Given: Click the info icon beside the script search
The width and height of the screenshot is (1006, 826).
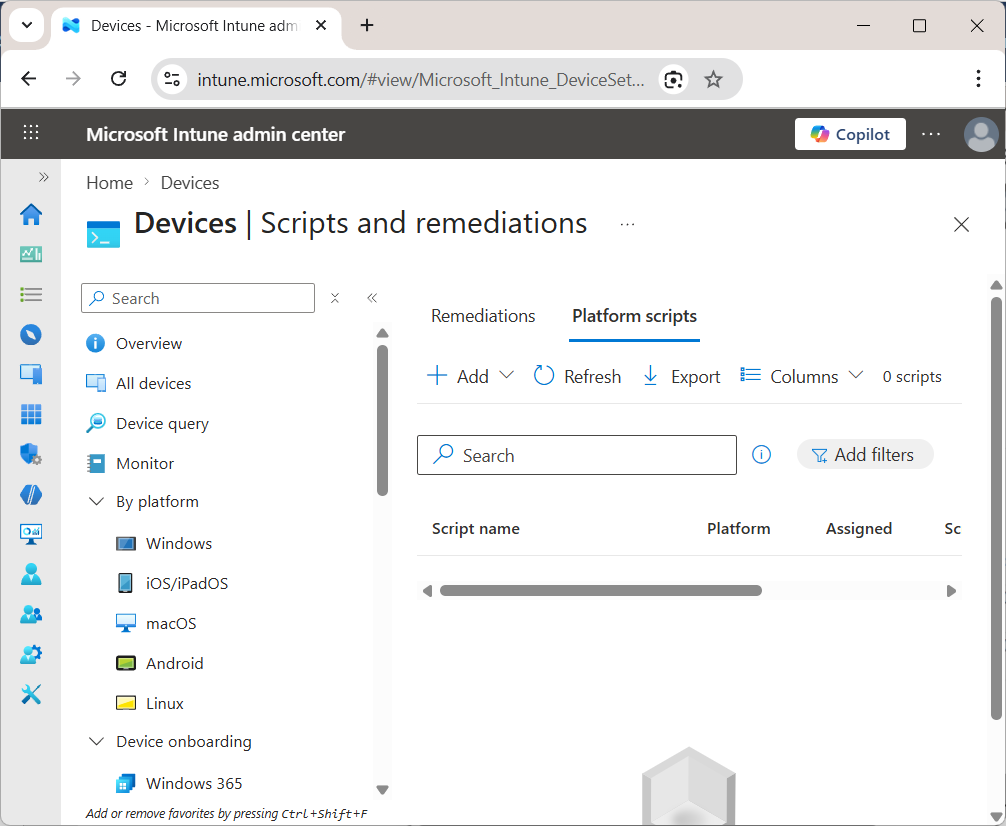Looking at the screenshot, I should pyautogui.click(x=761, y=454).
